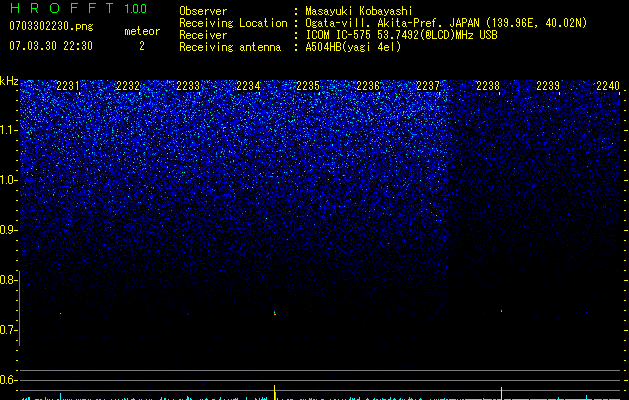Screen dimensions: 629x400
Task: Click the 2233 time axis label
Action: [188, 86]
